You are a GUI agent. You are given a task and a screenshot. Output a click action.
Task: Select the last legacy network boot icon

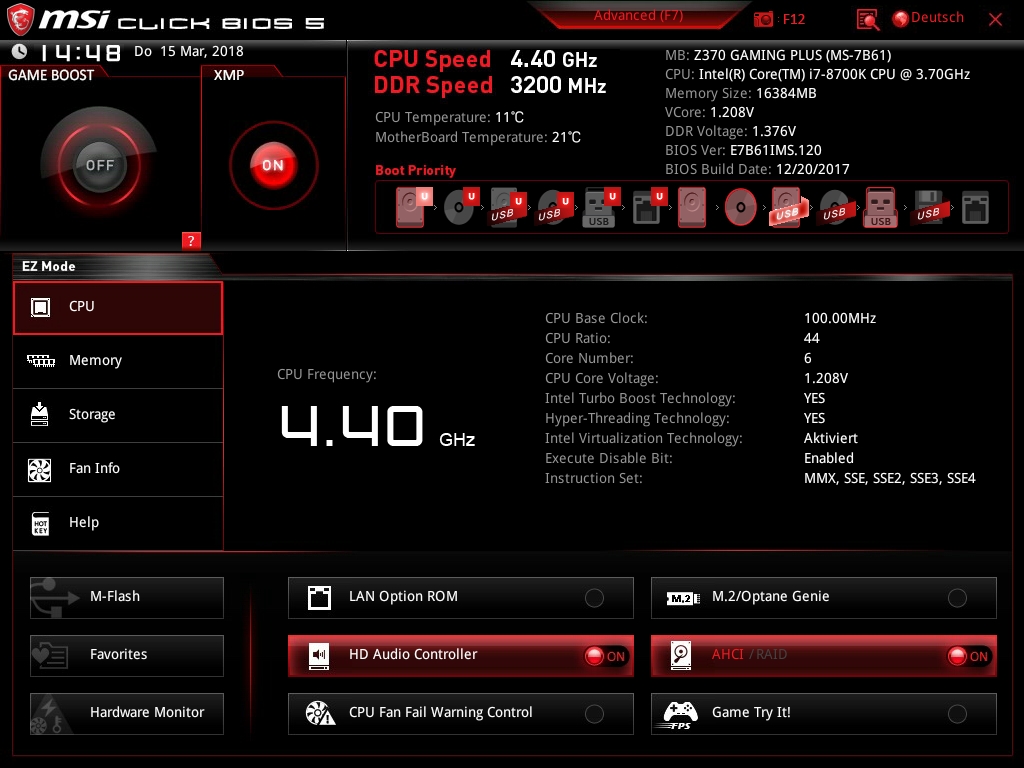[x=976, y=207]
